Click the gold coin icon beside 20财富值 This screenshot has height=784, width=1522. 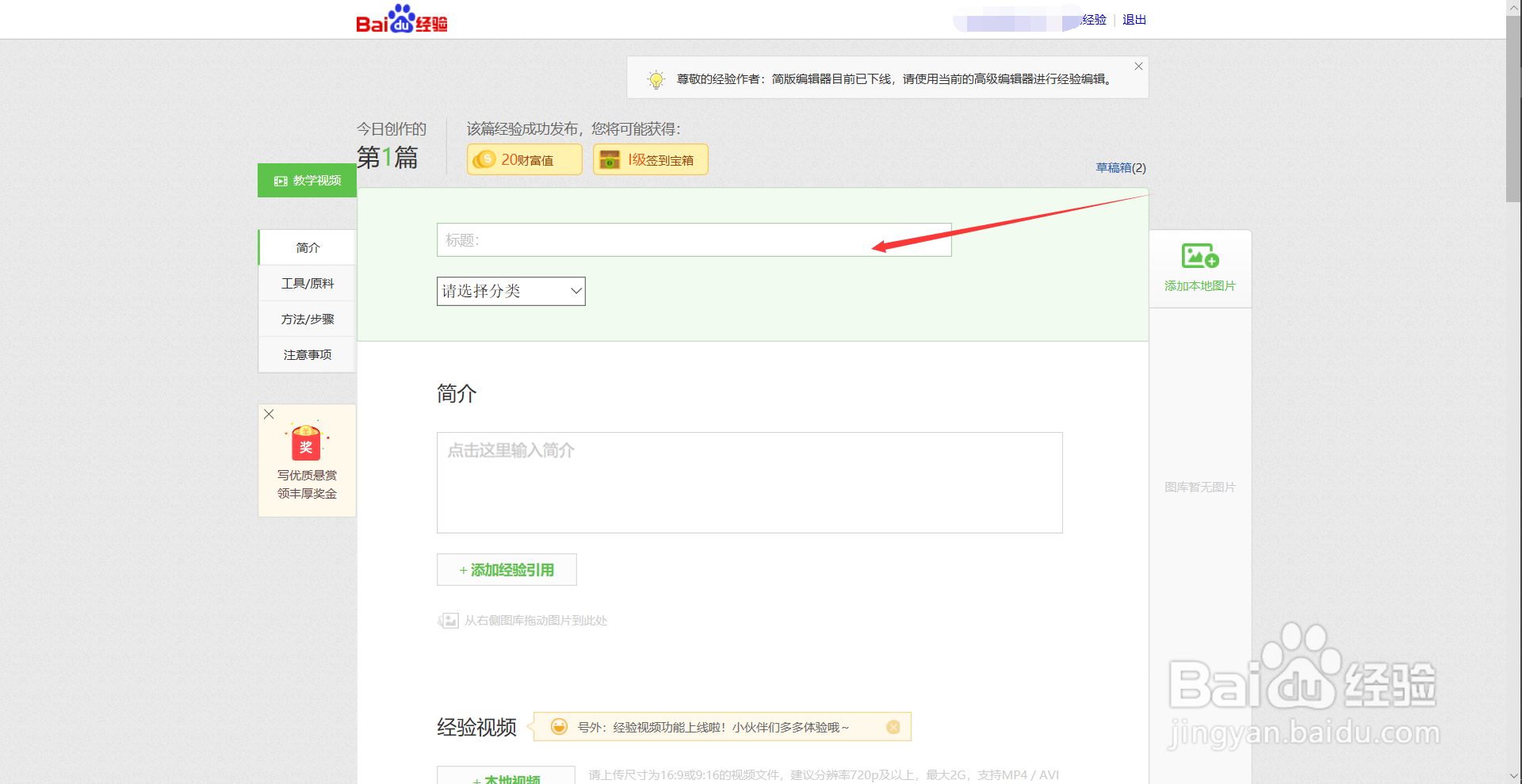(486, 159)
